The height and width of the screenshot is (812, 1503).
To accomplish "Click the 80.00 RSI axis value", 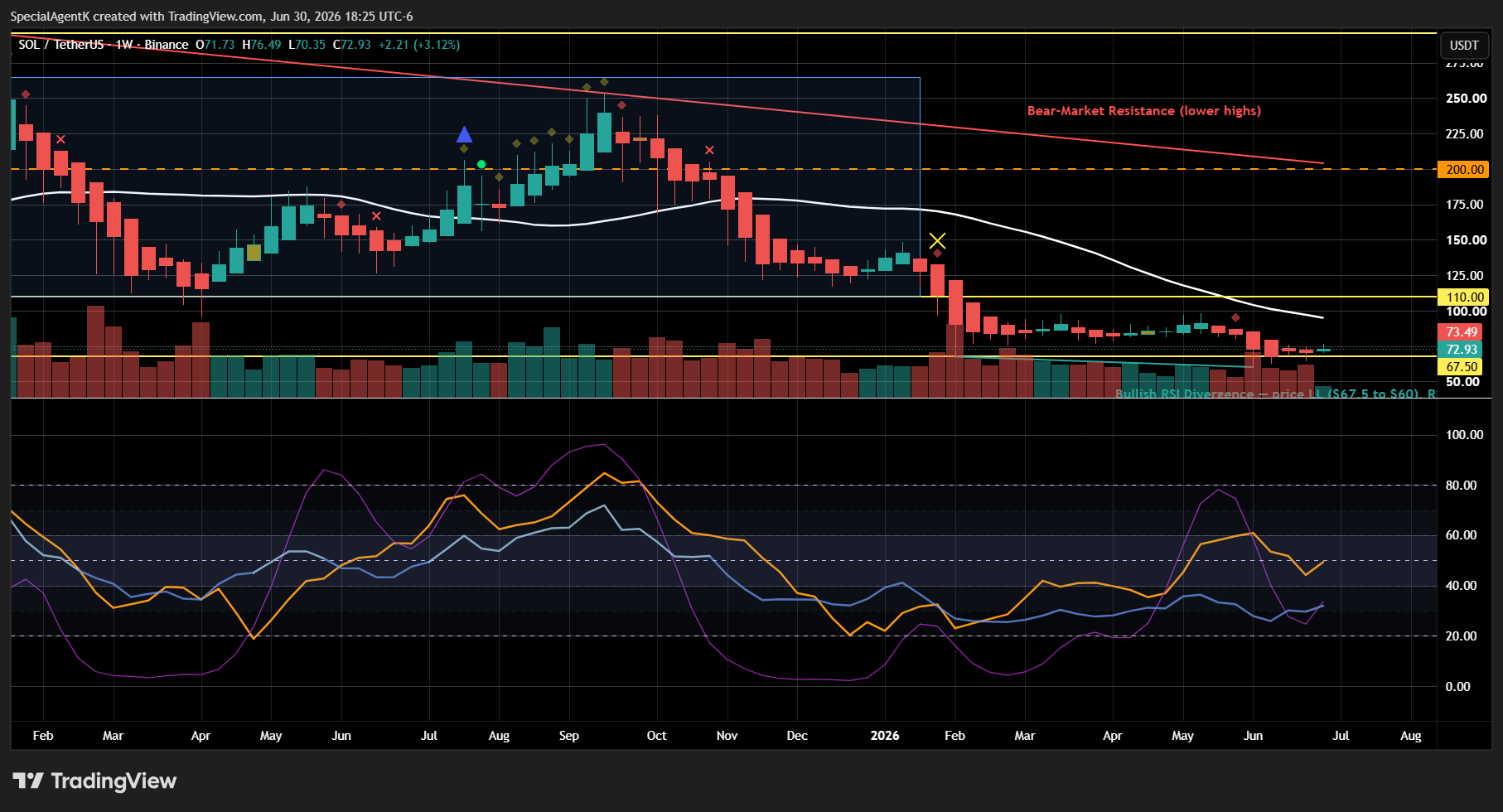I will pyautogui.click(x=1461, y=486).
